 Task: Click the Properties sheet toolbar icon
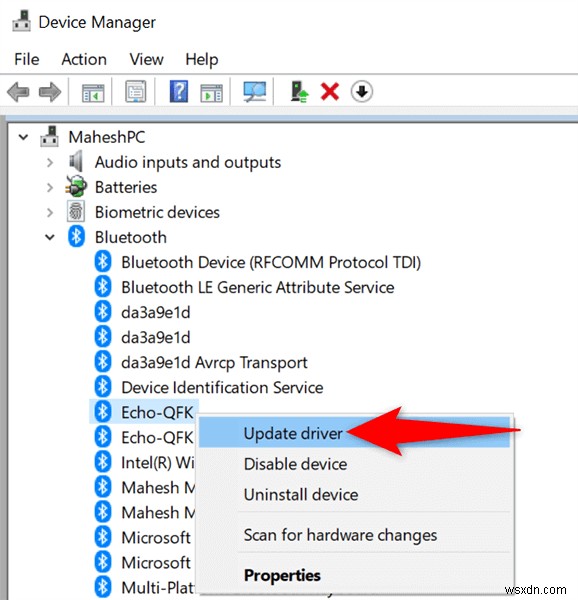136,91
